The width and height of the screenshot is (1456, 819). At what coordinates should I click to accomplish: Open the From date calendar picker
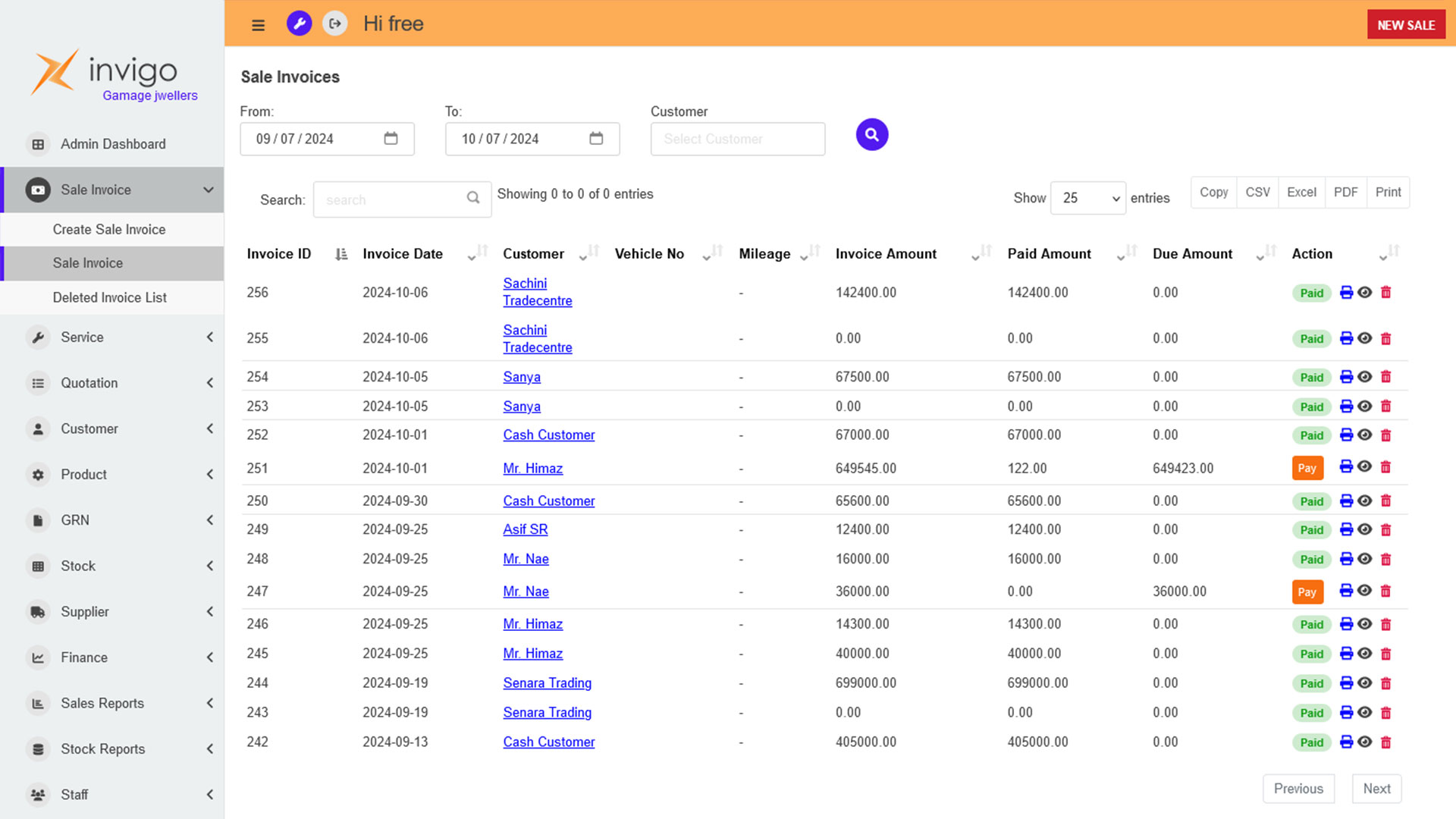pos(391,139)
